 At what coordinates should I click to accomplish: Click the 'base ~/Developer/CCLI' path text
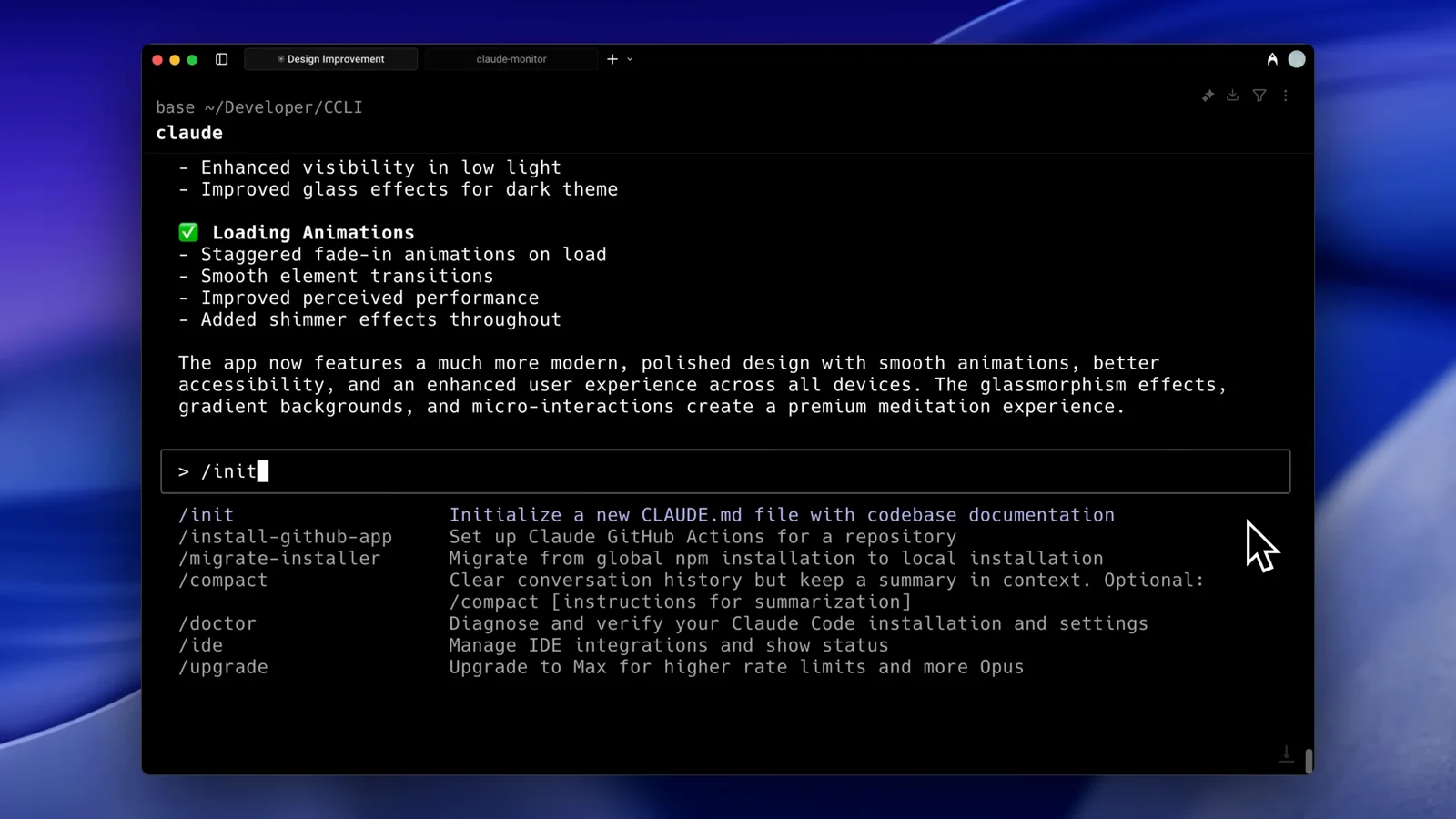[x=259, y=107]
